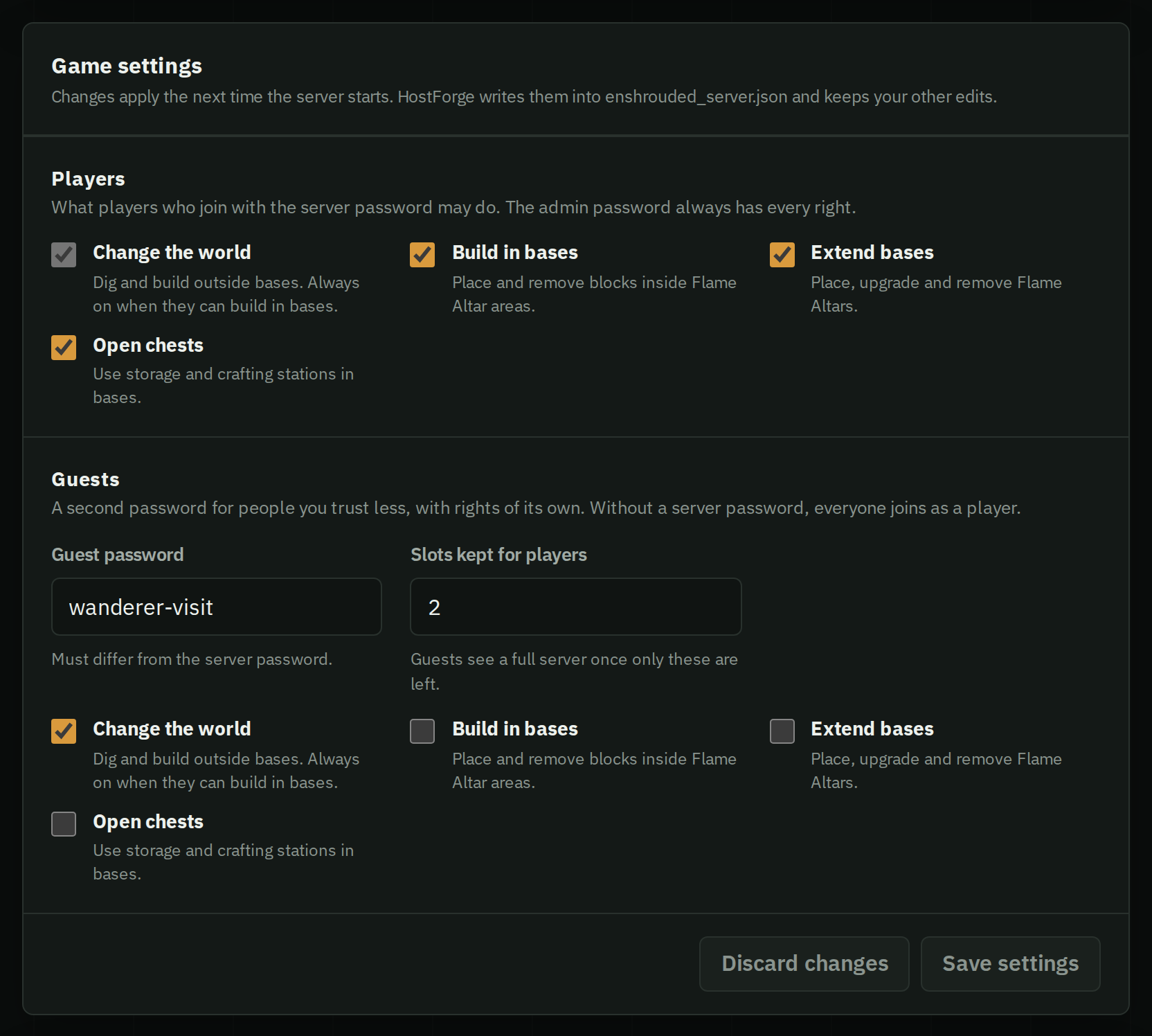Uncheck Guests Change the world checkbox
The width and height of the screenshot is (1152, 1036).
64,731
